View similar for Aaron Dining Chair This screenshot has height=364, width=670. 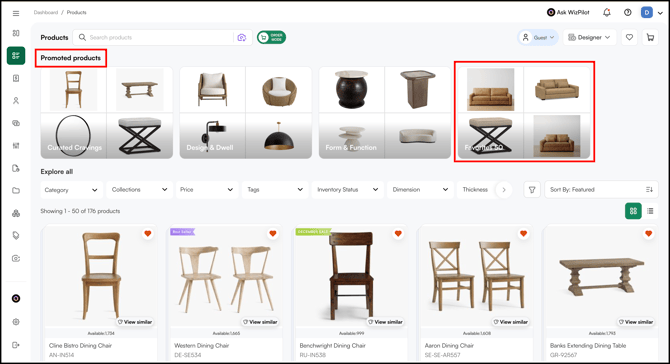pos(510,322)
